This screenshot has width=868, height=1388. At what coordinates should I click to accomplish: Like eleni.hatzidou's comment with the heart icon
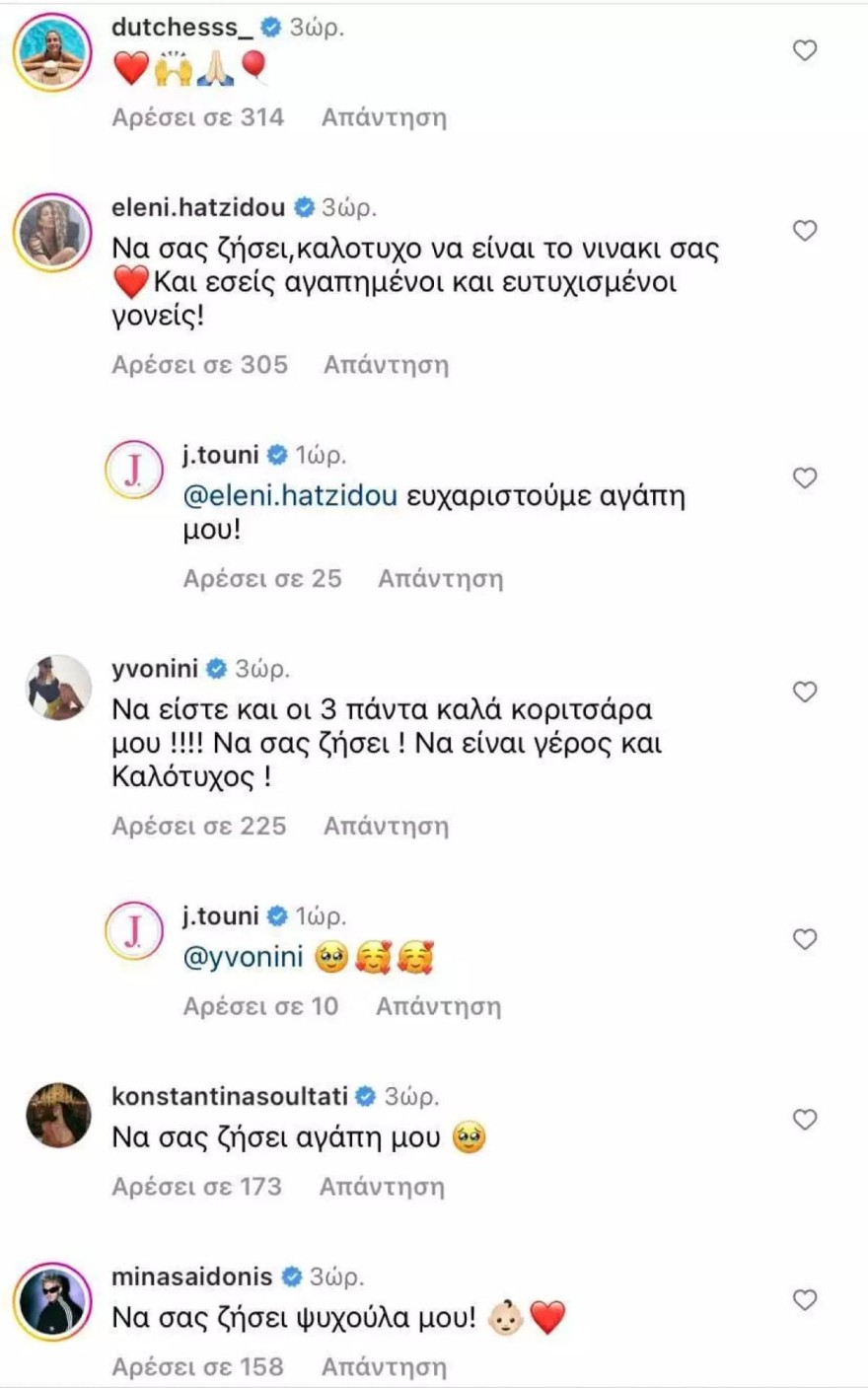tap(804, 230)
